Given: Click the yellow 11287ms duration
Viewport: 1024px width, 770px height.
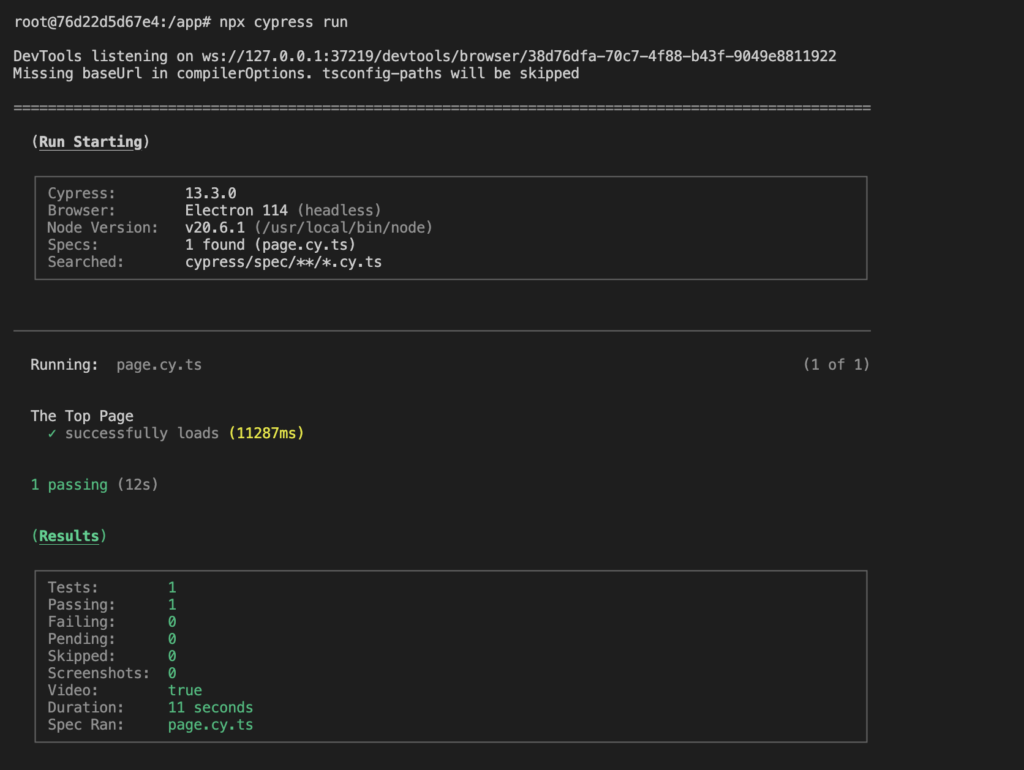Looking at the screenshot, I should point(266,433).
